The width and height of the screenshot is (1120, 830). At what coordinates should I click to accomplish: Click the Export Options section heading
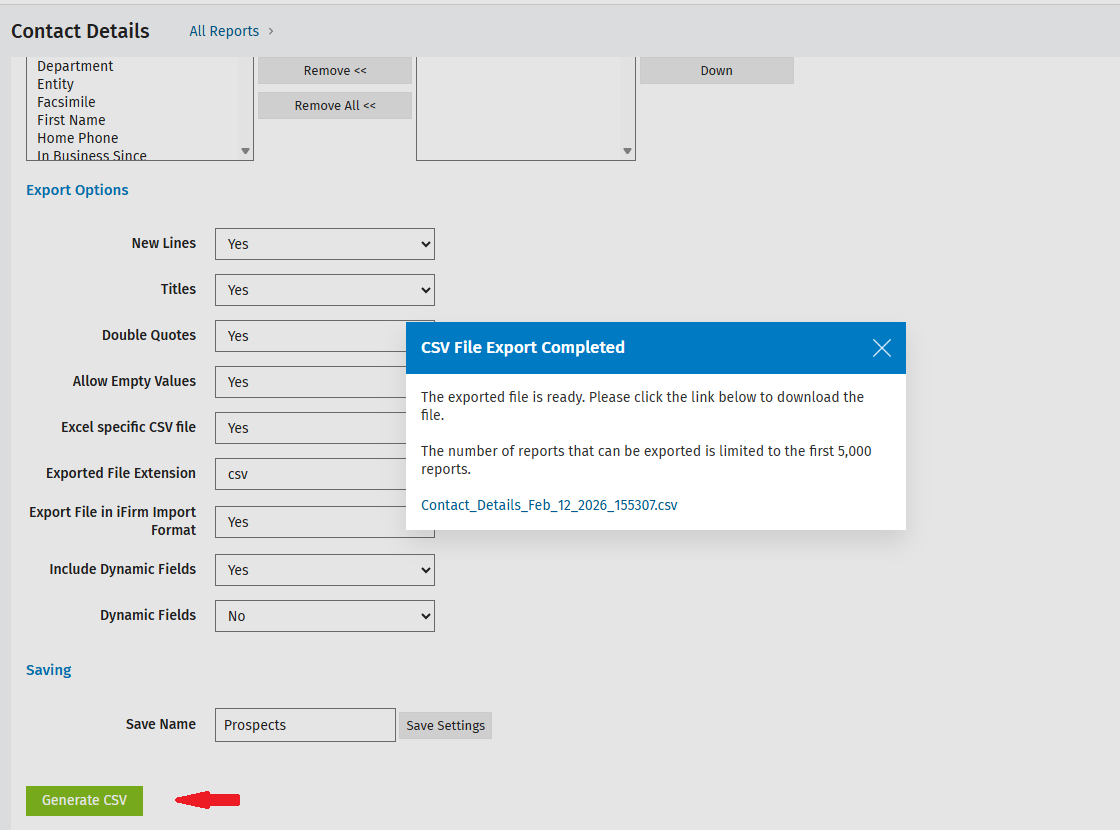(77, 190)
